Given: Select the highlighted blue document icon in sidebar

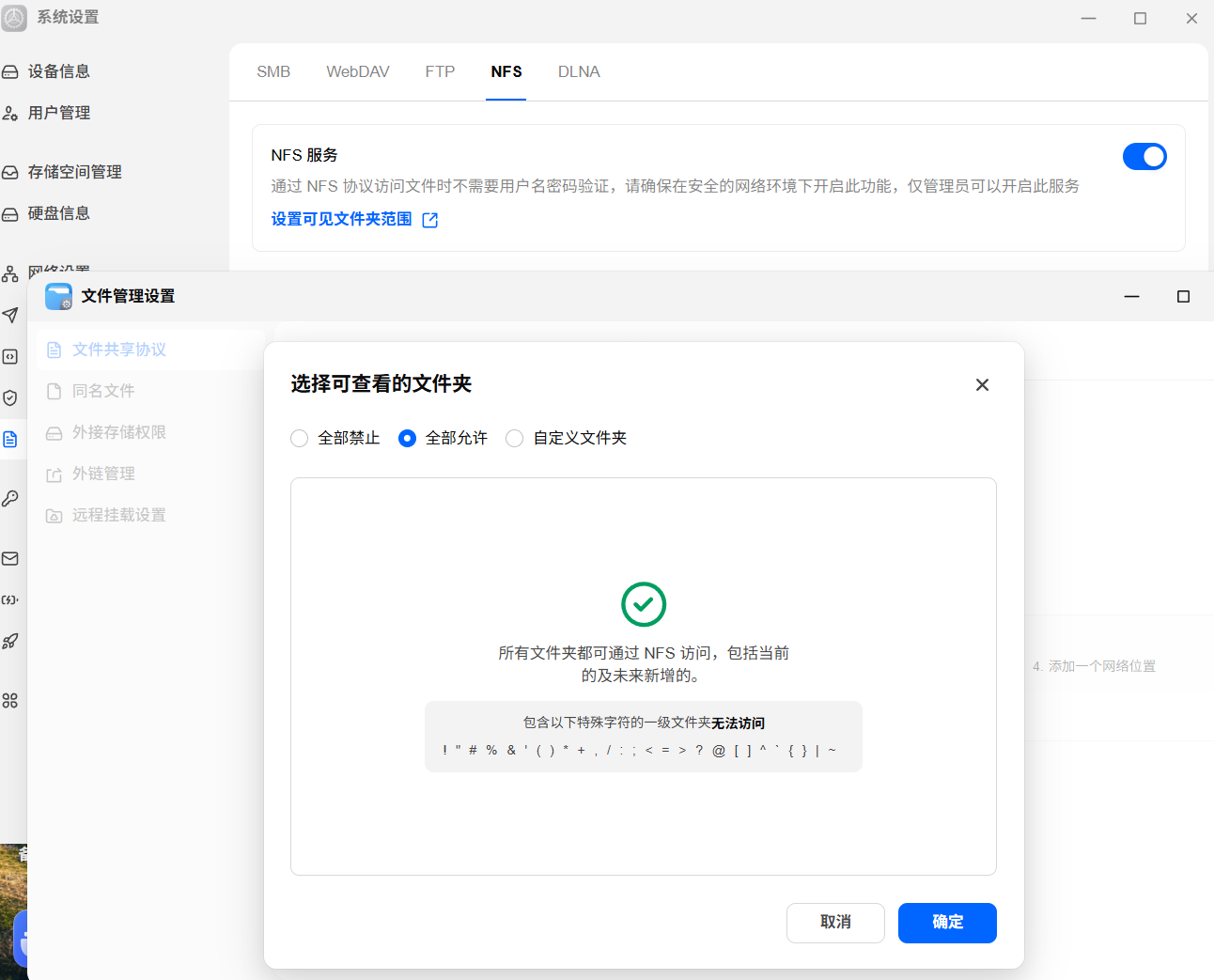Looking at the screenshot, I should tap(10, 439).
